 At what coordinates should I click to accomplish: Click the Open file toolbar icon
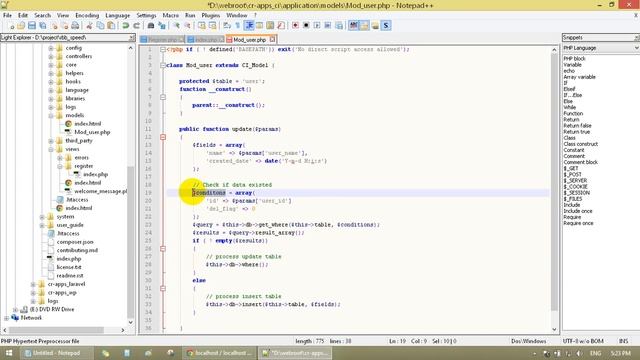coord(21,26)
